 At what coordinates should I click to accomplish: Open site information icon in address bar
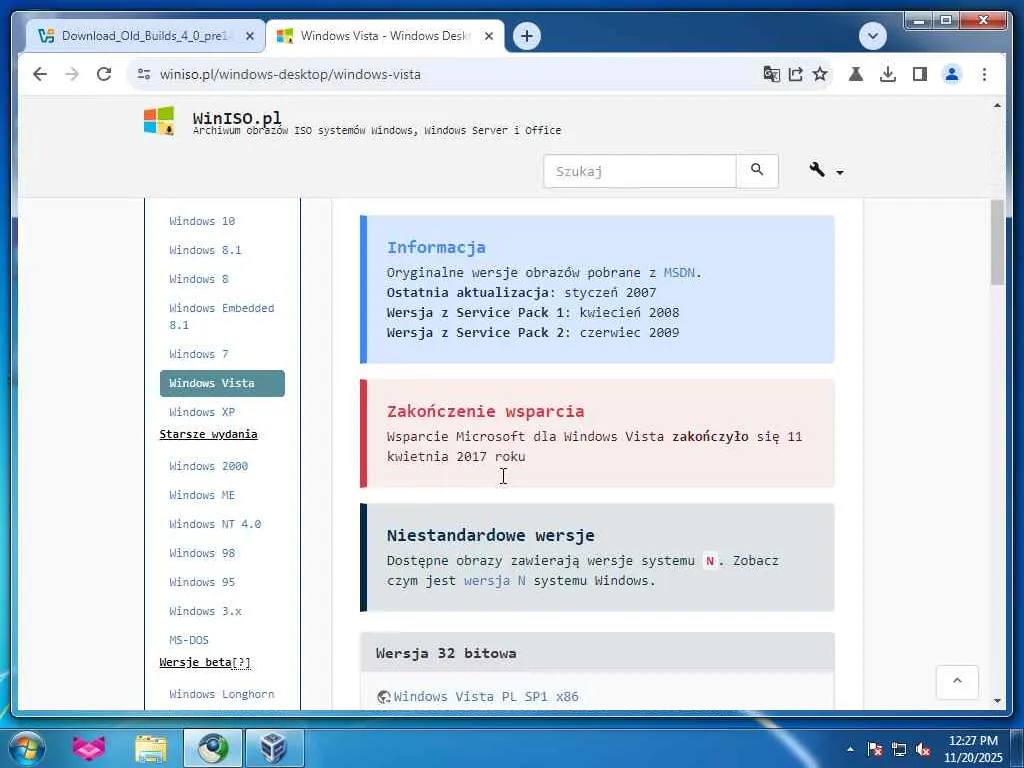pyautogui.click(x=144, y=74)
